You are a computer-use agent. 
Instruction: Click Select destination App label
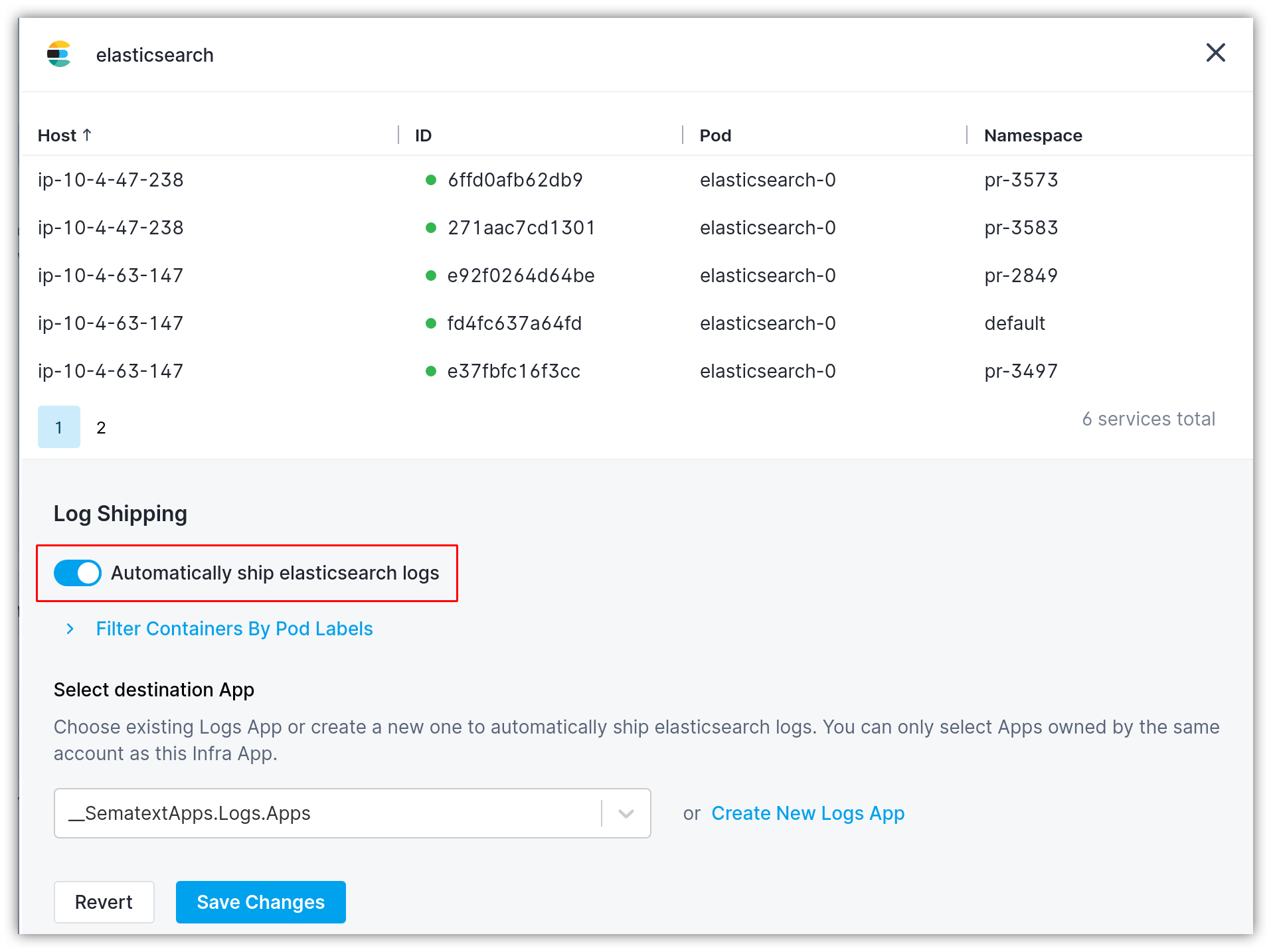pyautogui.click(x=153, y=690)
